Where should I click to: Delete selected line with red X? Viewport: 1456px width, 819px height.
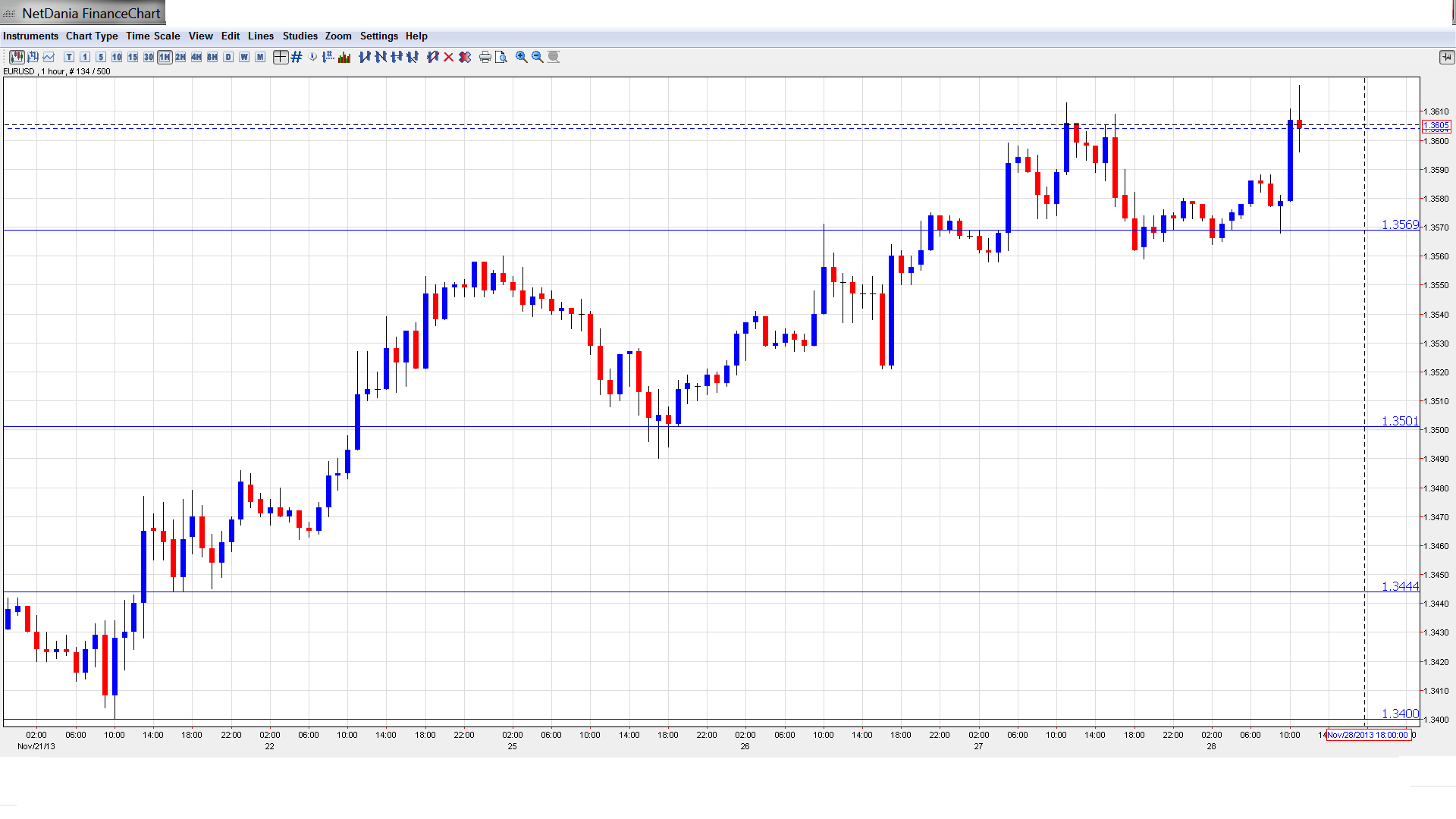pyautogui.click(x=449, y=57)
